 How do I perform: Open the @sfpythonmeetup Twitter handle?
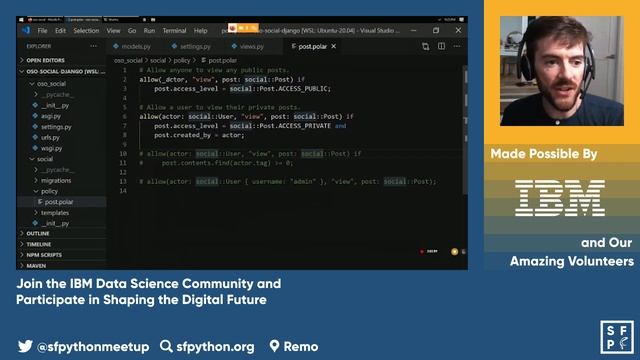click(x=93, y=347)
